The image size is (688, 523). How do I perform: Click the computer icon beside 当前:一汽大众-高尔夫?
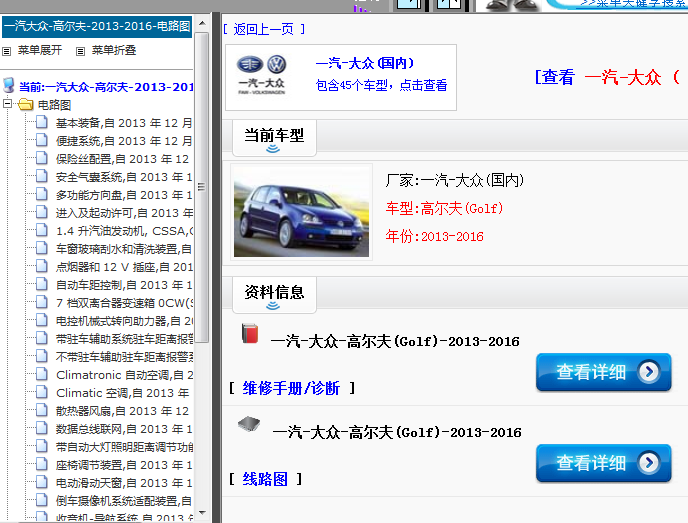(8, 85)
